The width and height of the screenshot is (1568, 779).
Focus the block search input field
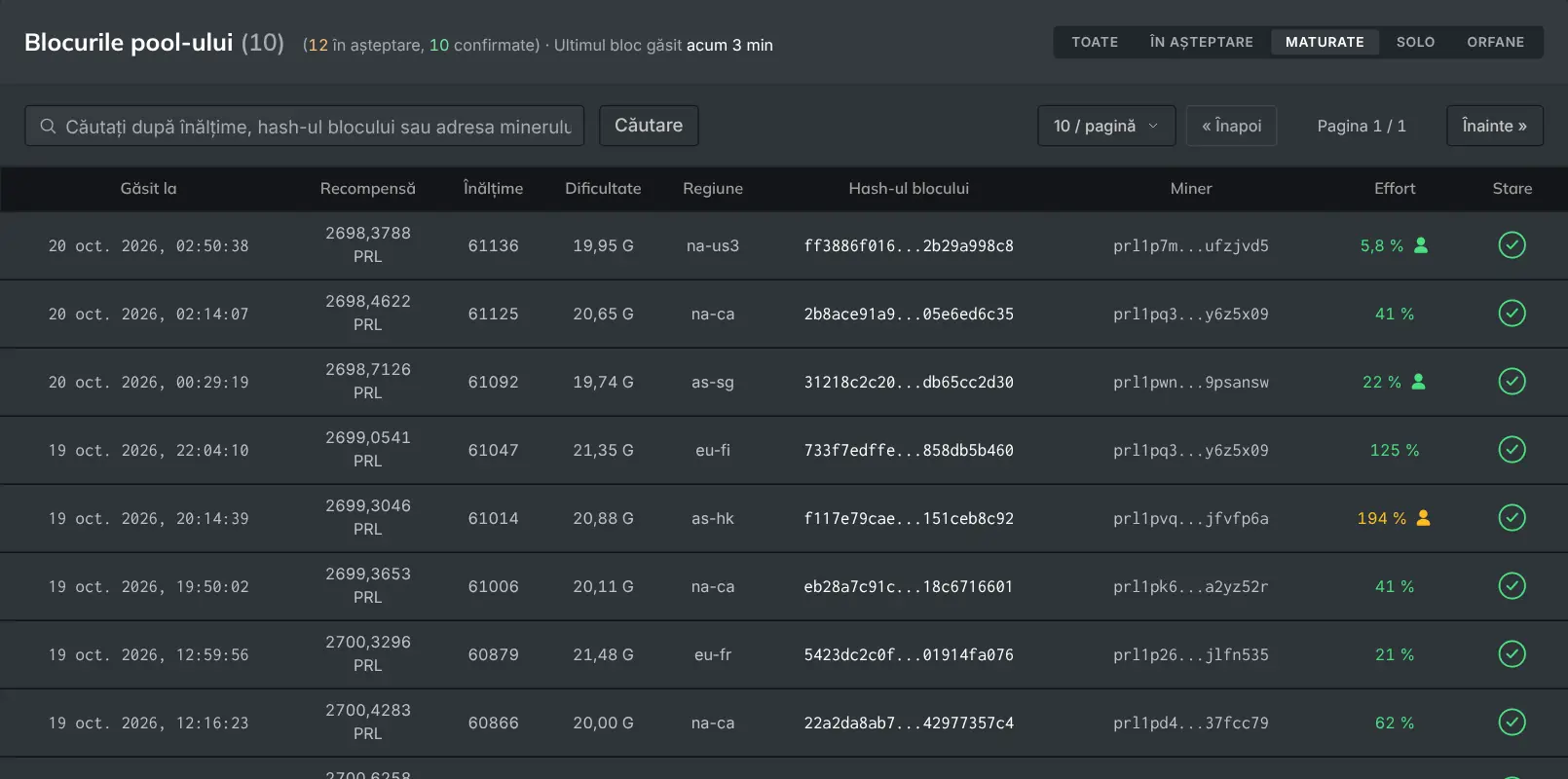pos(304,126)
